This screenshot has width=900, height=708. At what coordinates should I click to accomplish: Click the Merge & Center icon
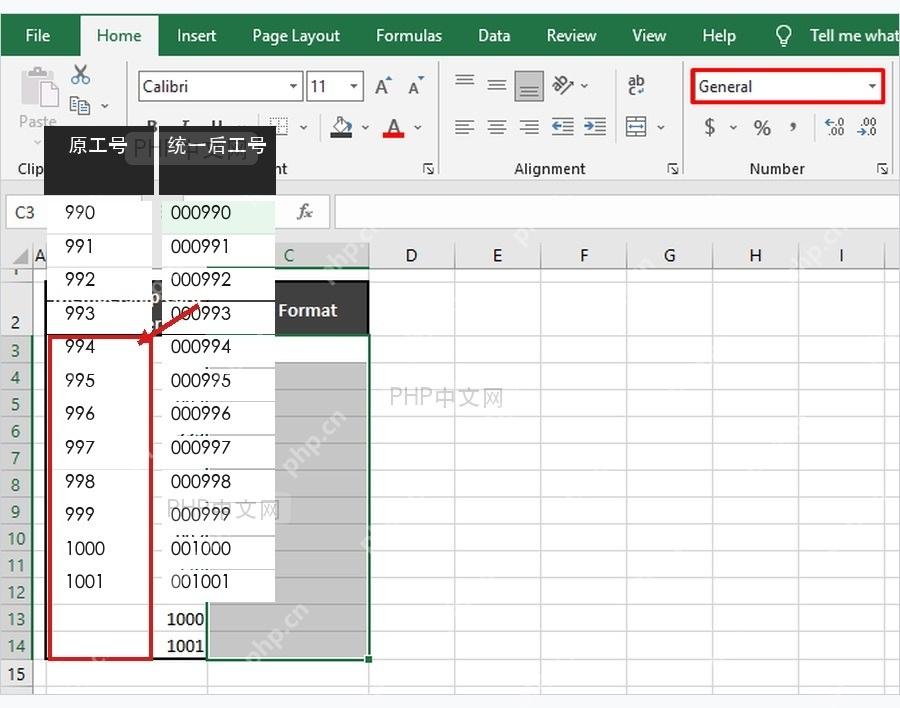click(636, 126)
